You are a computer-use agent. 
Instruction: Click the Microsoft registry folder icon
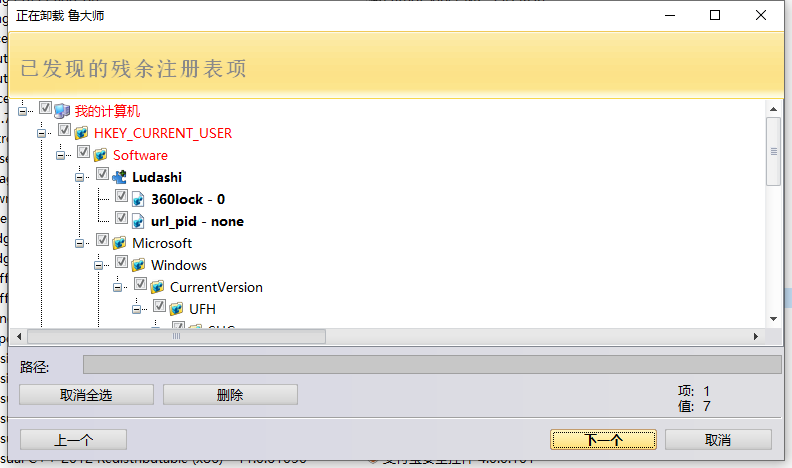pyautogui.click(x=119, y=243)
